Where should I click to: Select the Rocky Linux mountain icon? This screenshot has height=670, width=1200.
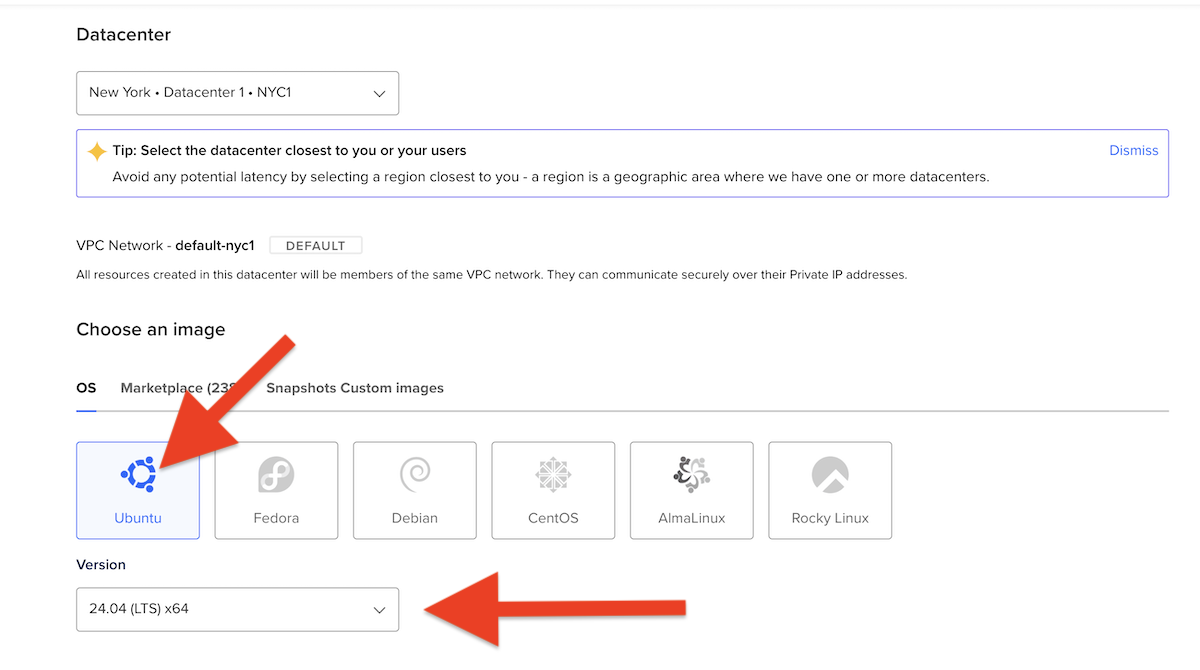(830, 475)
